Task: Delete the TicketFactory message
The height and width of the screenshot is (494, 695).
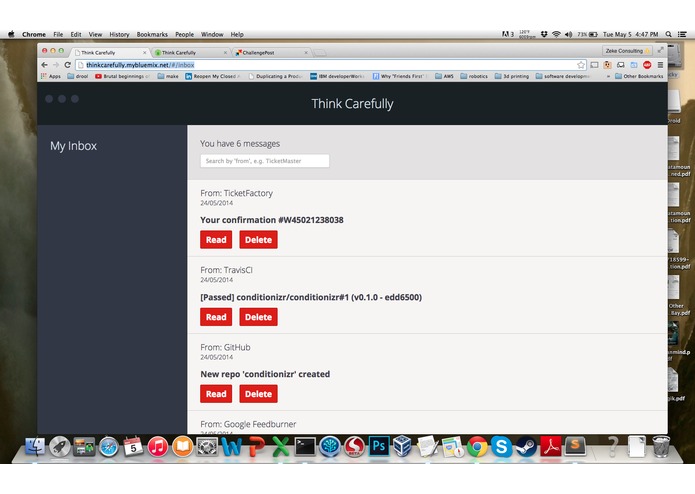Action: point(258,240)
